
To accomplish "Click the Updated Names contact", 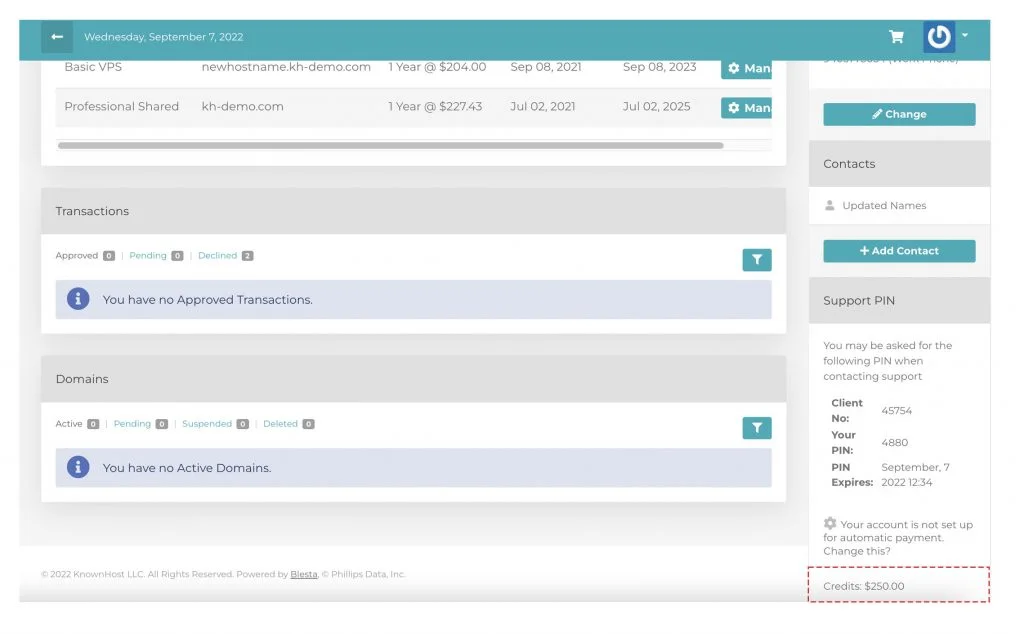I will click(x=883, y=206).
